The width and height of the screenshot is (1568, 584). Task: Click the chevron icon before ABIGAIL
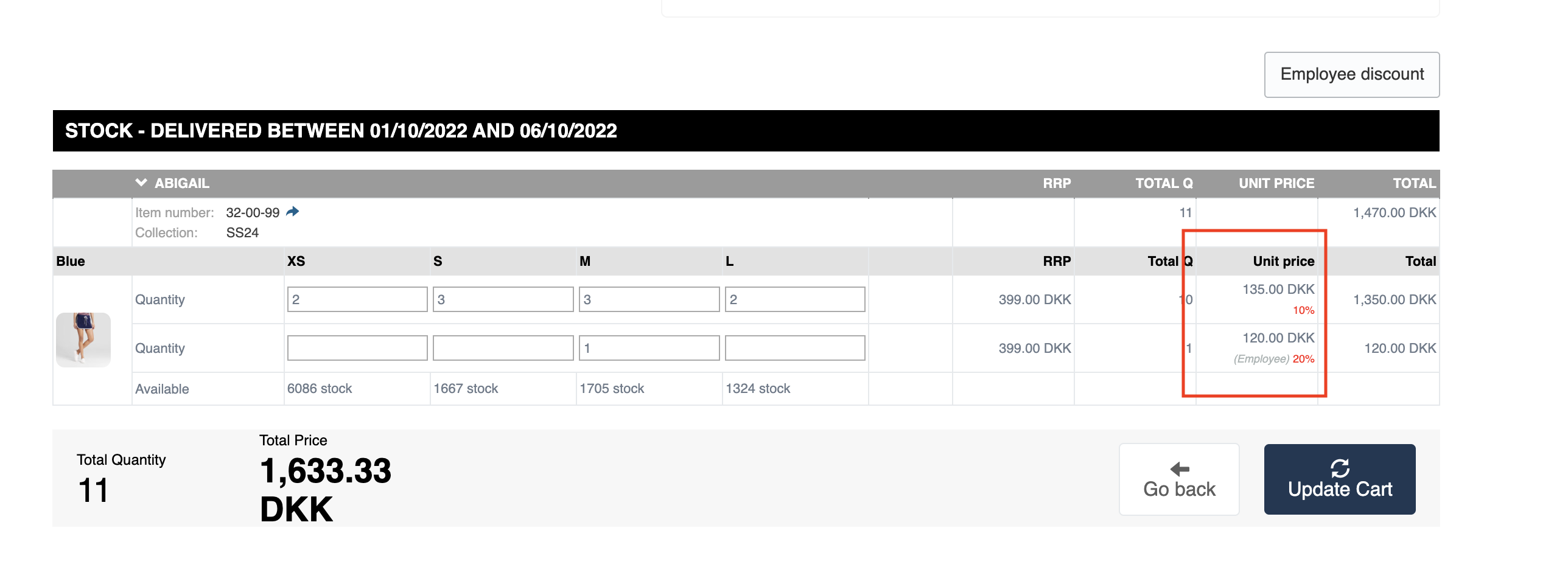(x=141, y=182)
